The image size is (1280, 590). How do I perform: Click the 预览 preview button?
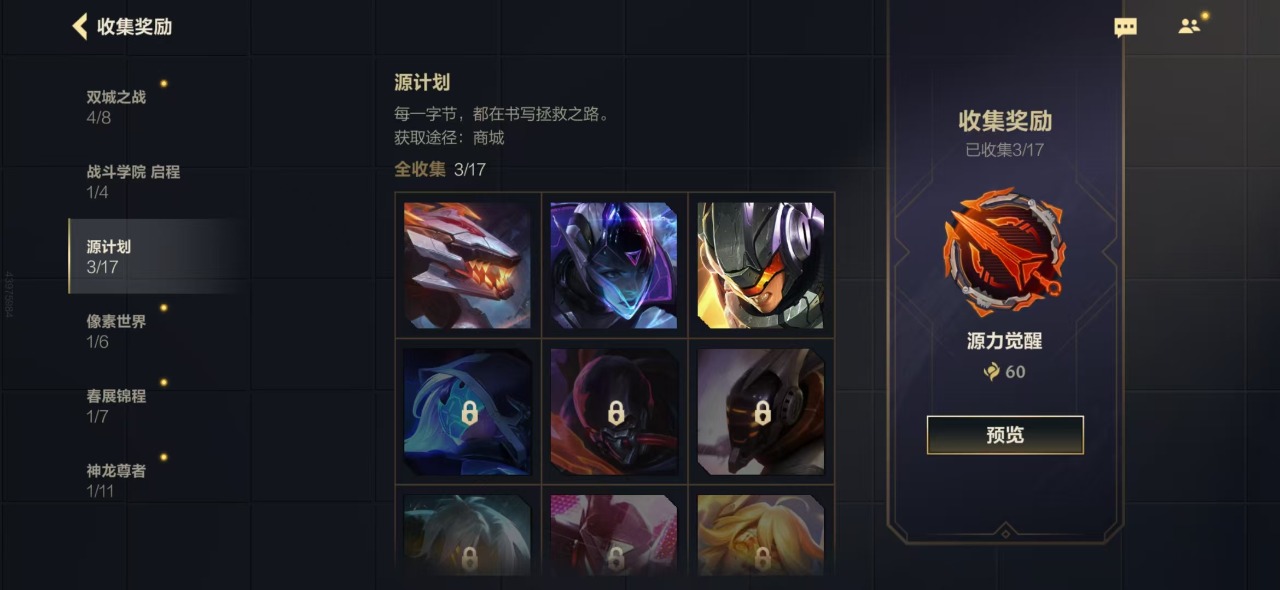point(1005,435)
